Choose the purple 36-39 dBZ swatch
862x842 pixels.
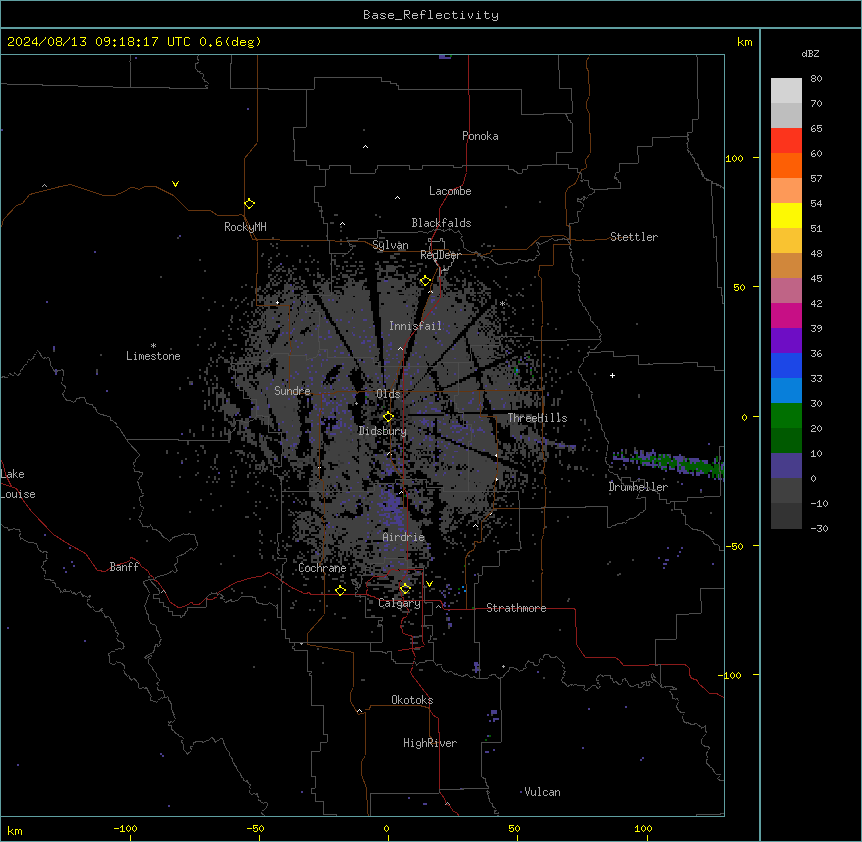tap(786, 341)
